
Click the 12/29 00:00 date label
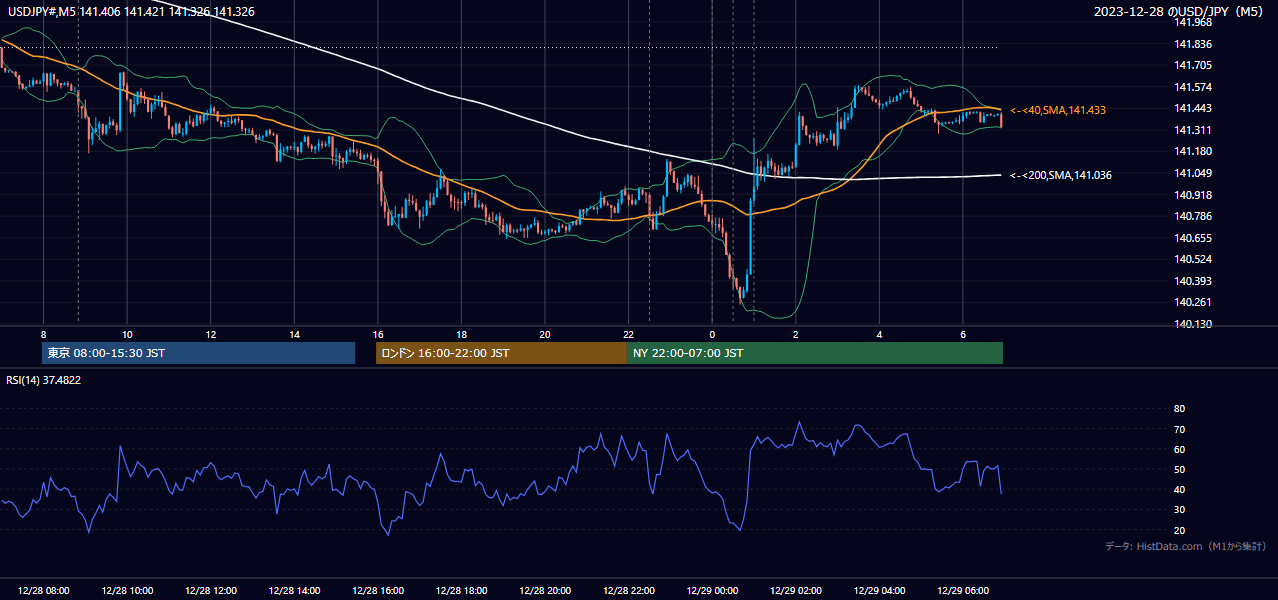click(x=712, y=591)
